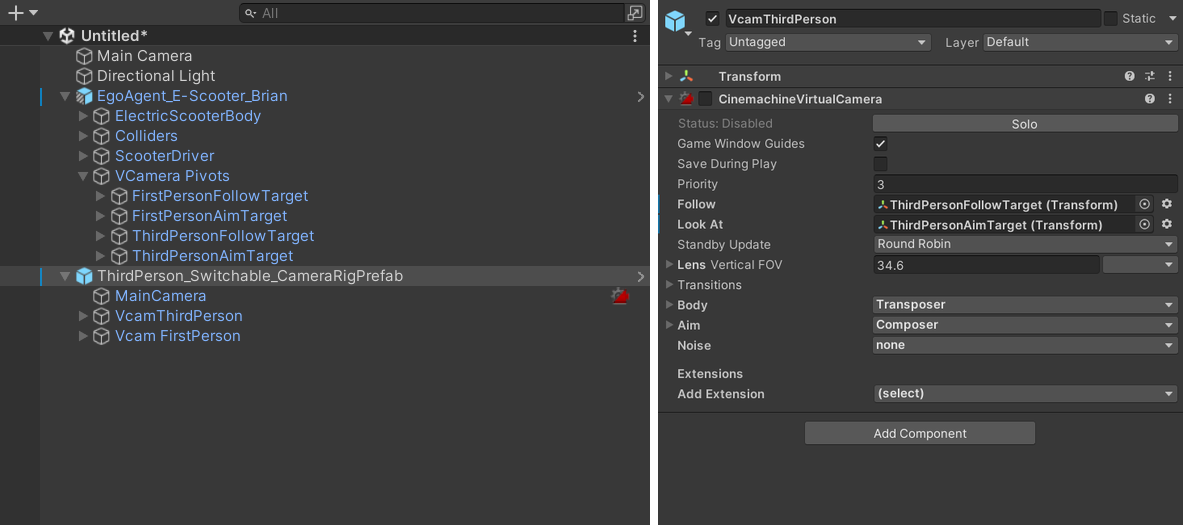The width and height of the screenshot is (1183, 525).
Task: Click the plus create-object button in Hierarchy
Action: pyautogui.click(x=15, y=13)
